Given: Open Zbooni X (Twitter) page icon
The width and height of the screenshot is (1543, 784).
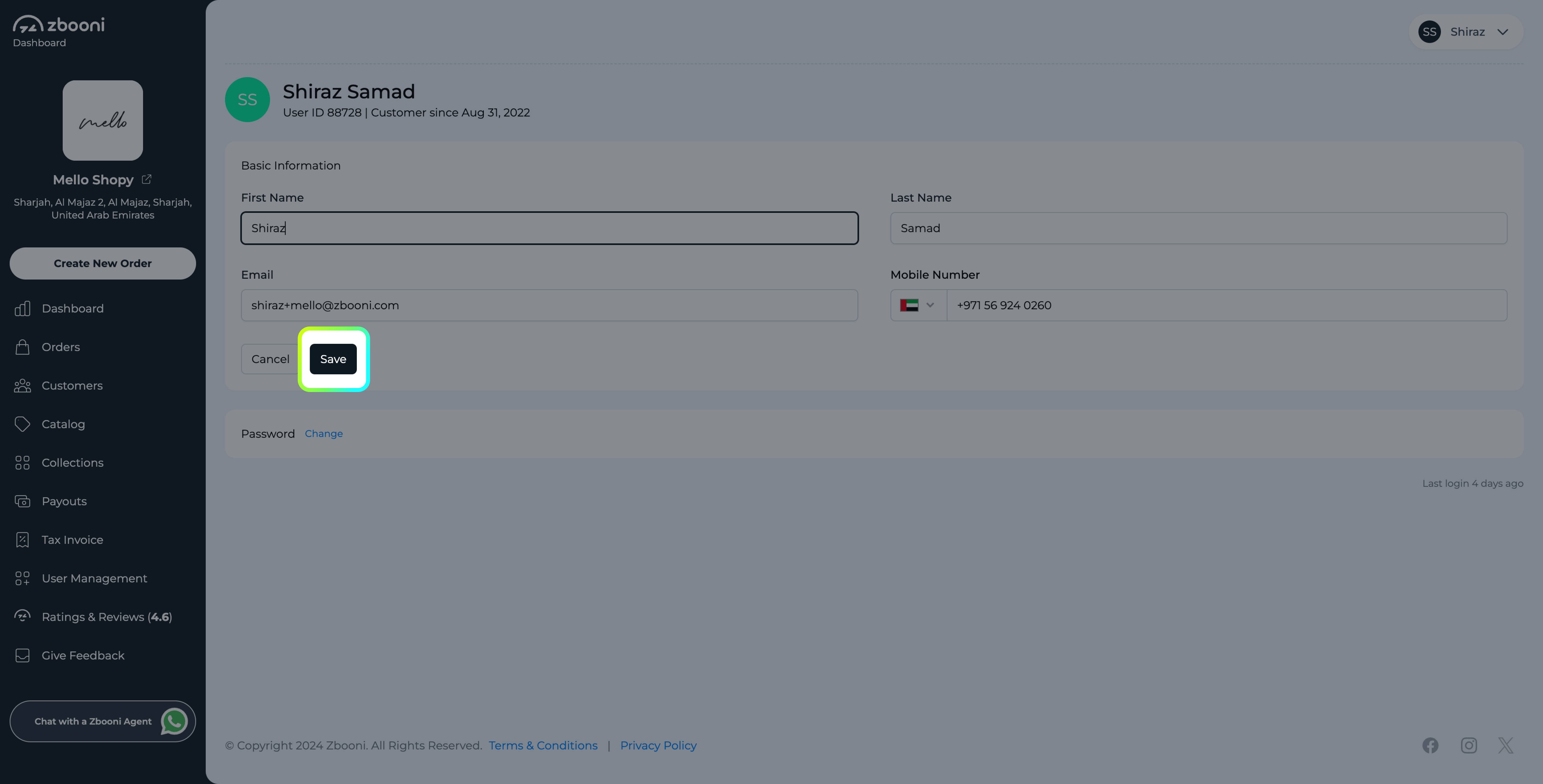Looking at the screenshot, I should point(1506,745).
